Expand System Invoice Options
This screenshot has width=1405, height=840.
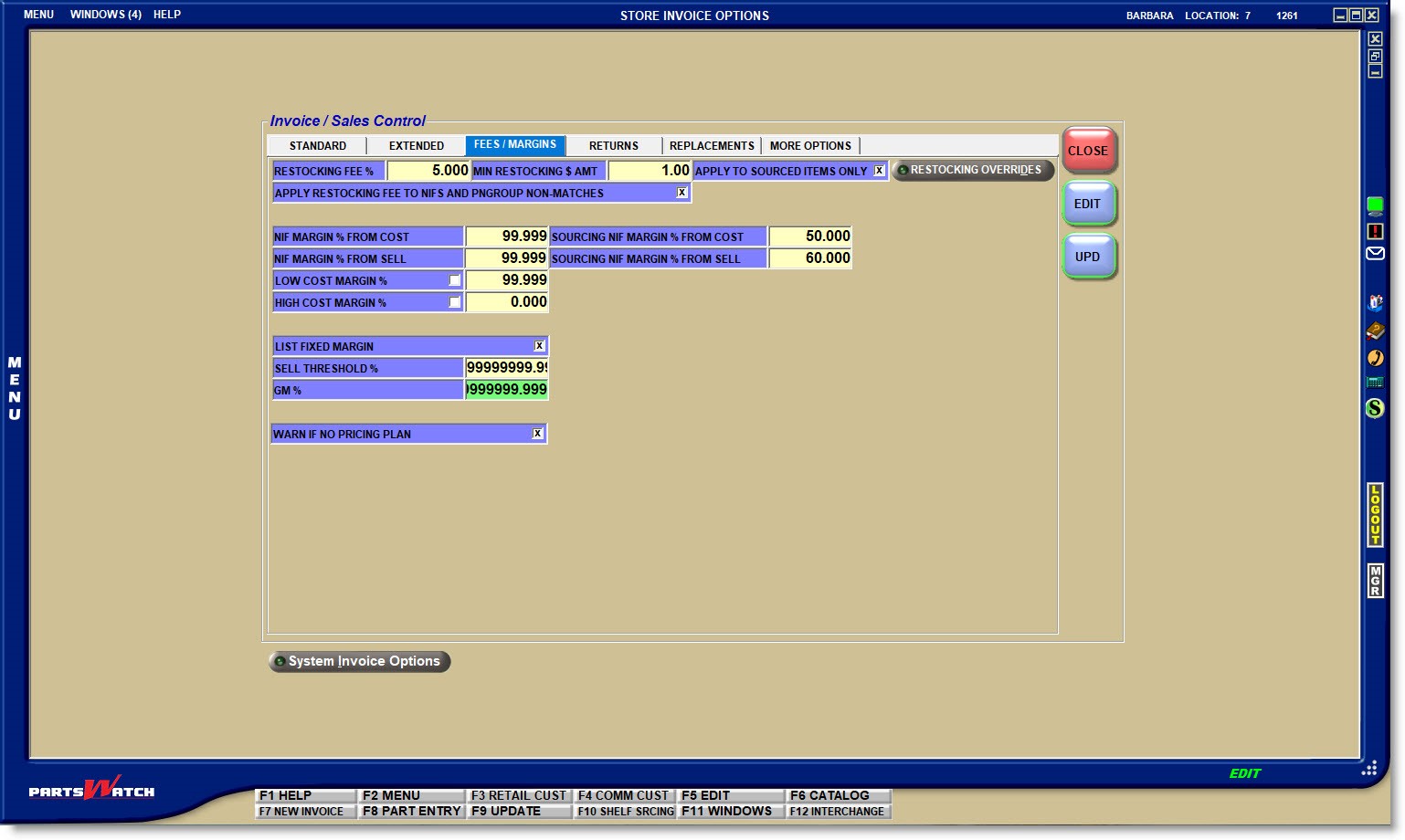[359, 661]
